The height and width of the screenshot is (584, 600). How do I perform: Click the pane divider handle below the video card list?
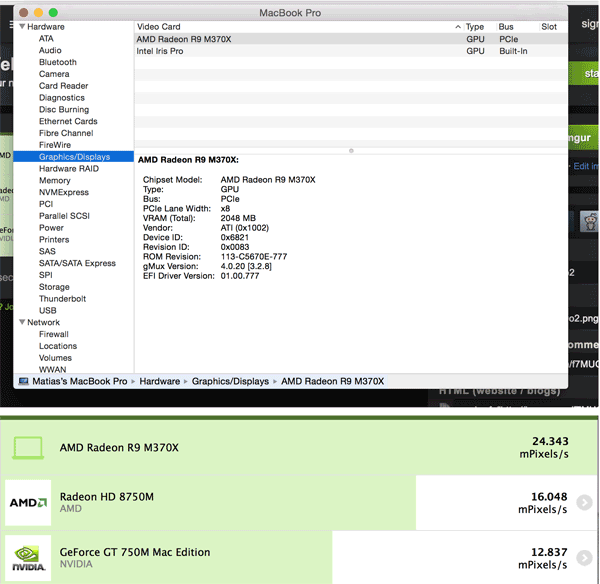pos(350,150)
